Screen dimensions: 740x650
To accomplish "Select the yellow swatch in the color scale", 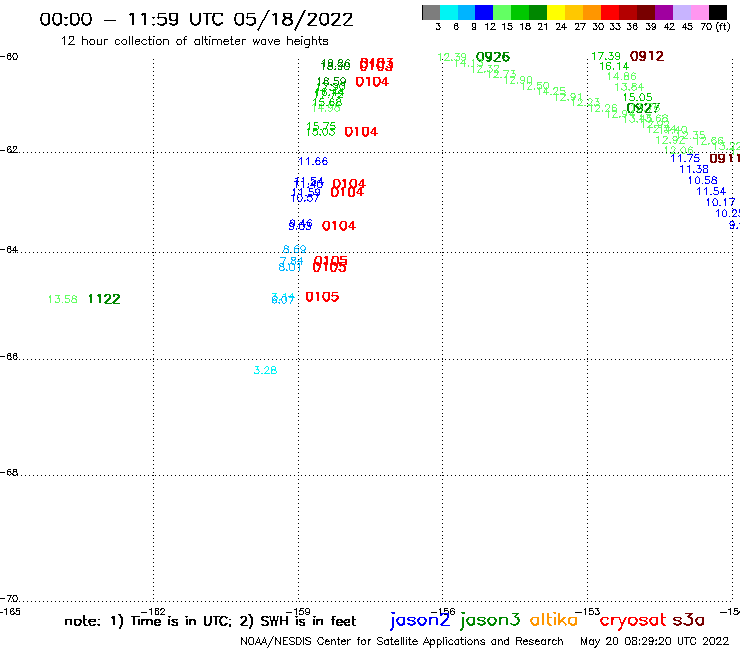I will (x=556, y=13).
